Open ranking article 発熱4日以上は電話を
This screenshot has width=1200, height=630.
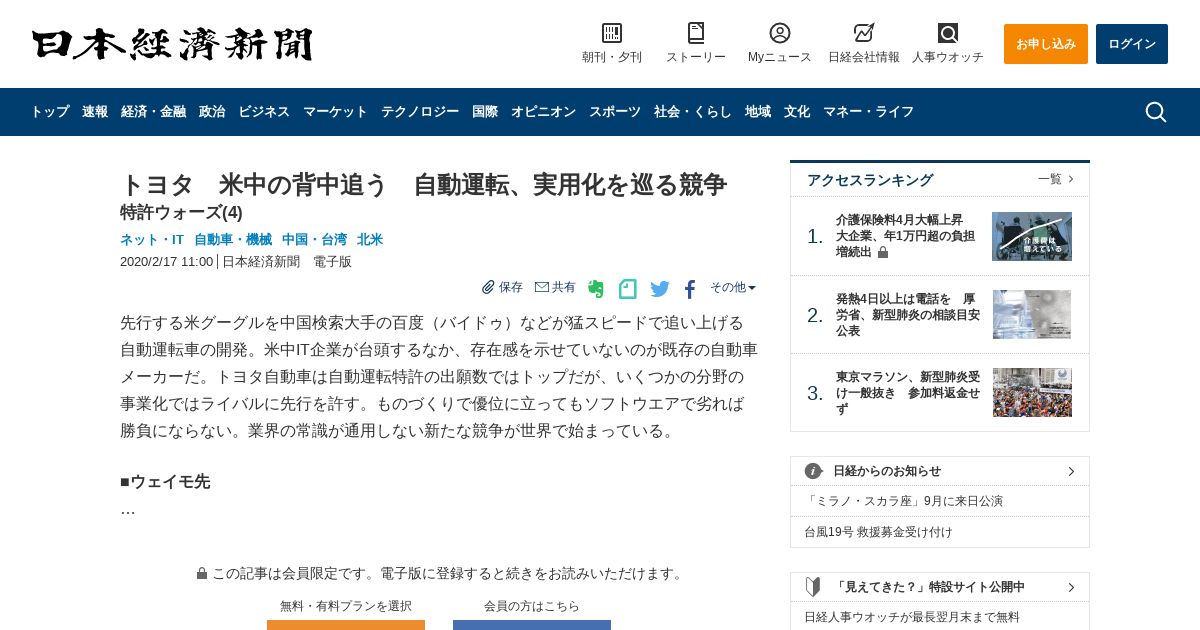[908, 315]
